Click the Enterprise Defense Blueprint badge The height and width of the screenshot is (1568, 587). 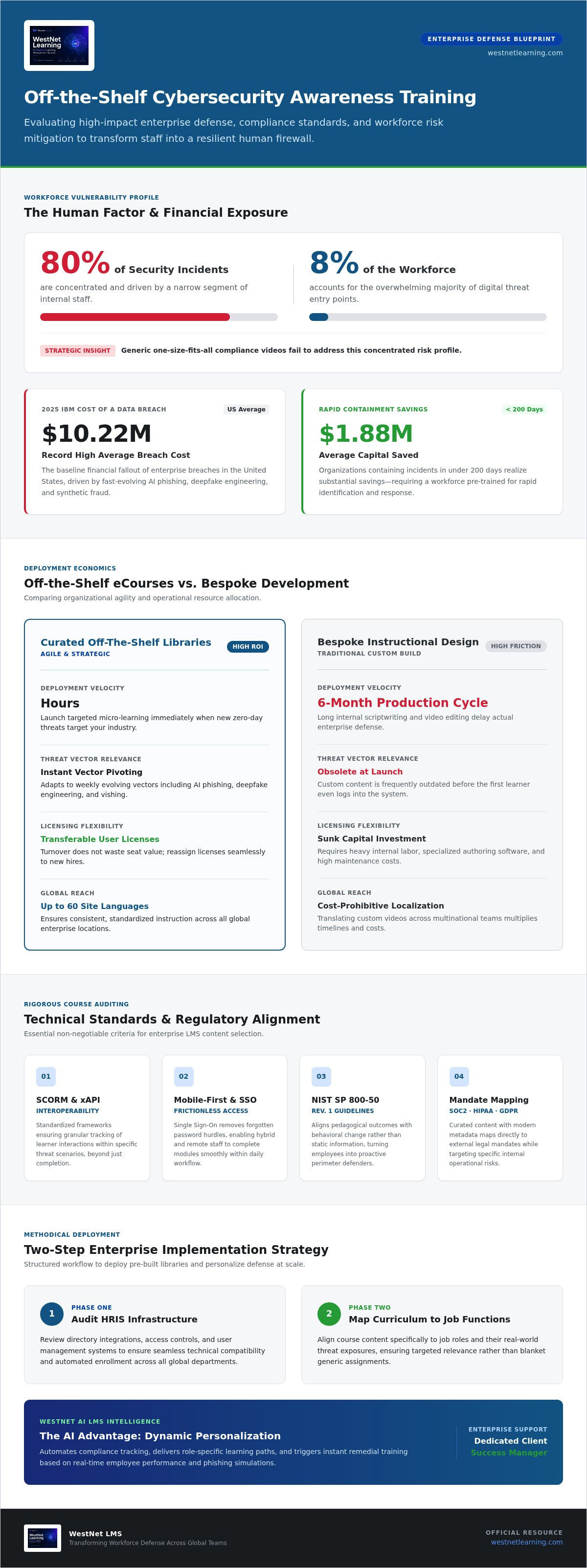[x=492, y=39]
